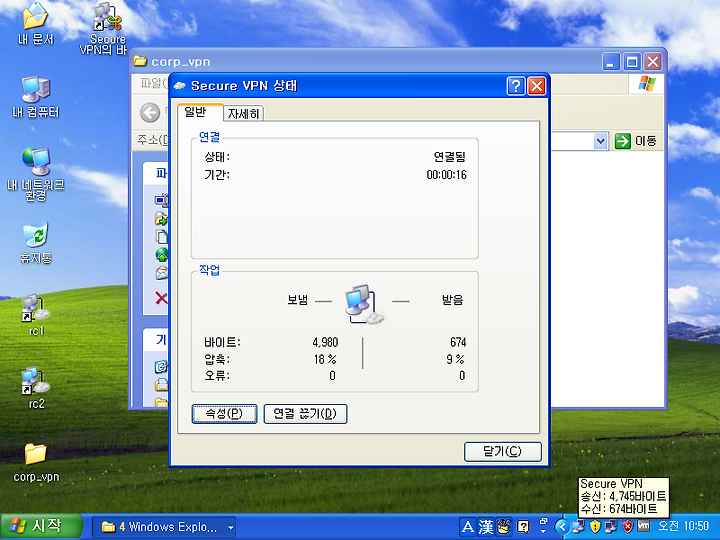
Task: Expand the Windows Explorer taskbar group arrow
Action: [231, 527]
